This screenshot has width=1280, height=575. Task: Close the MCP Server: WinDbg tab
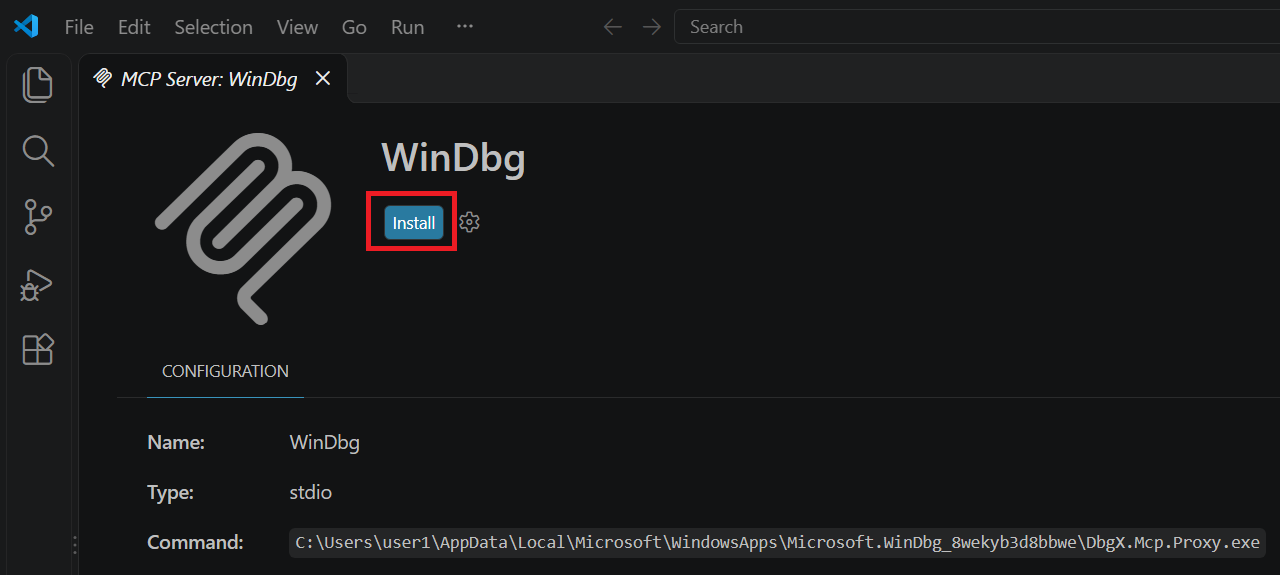click(323, 79)
